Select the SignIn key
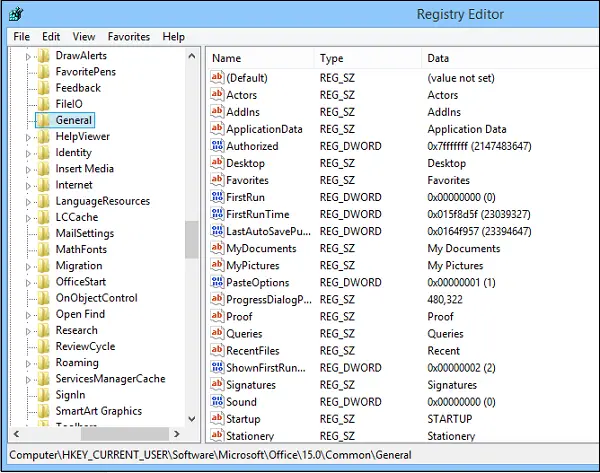The height and width of the screenshot is (473, 600). (70, 395)
